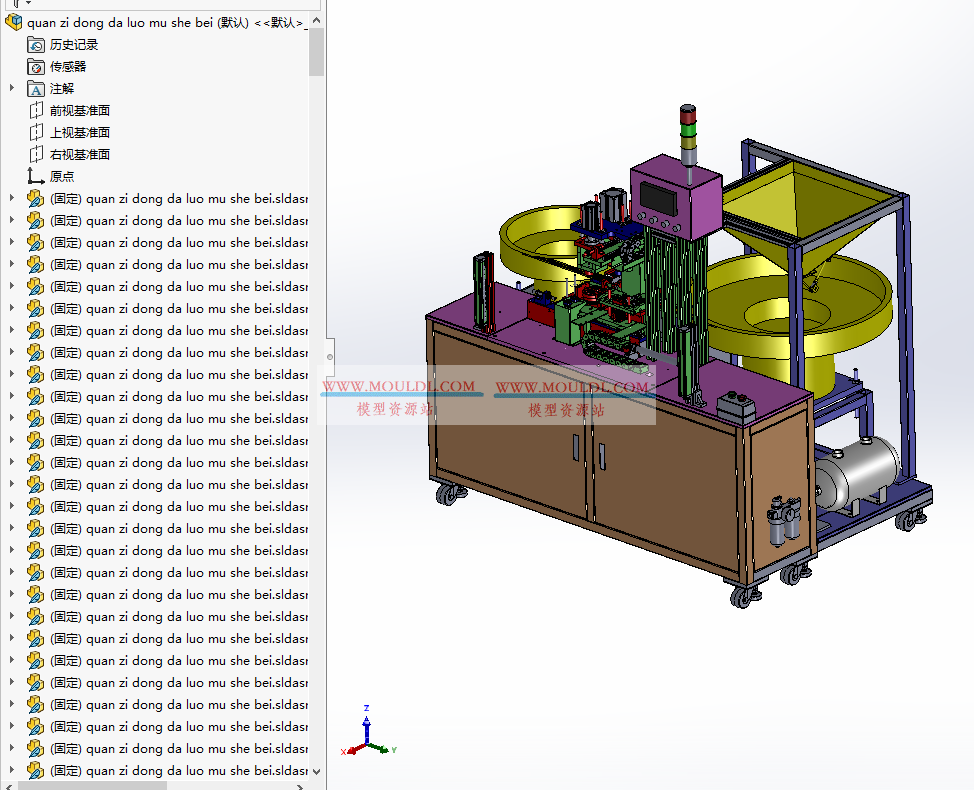The width and height of the screenshot is (974, 790).
Task: Expand the first (固定) subassembly node
Action: tap(14, 198)
